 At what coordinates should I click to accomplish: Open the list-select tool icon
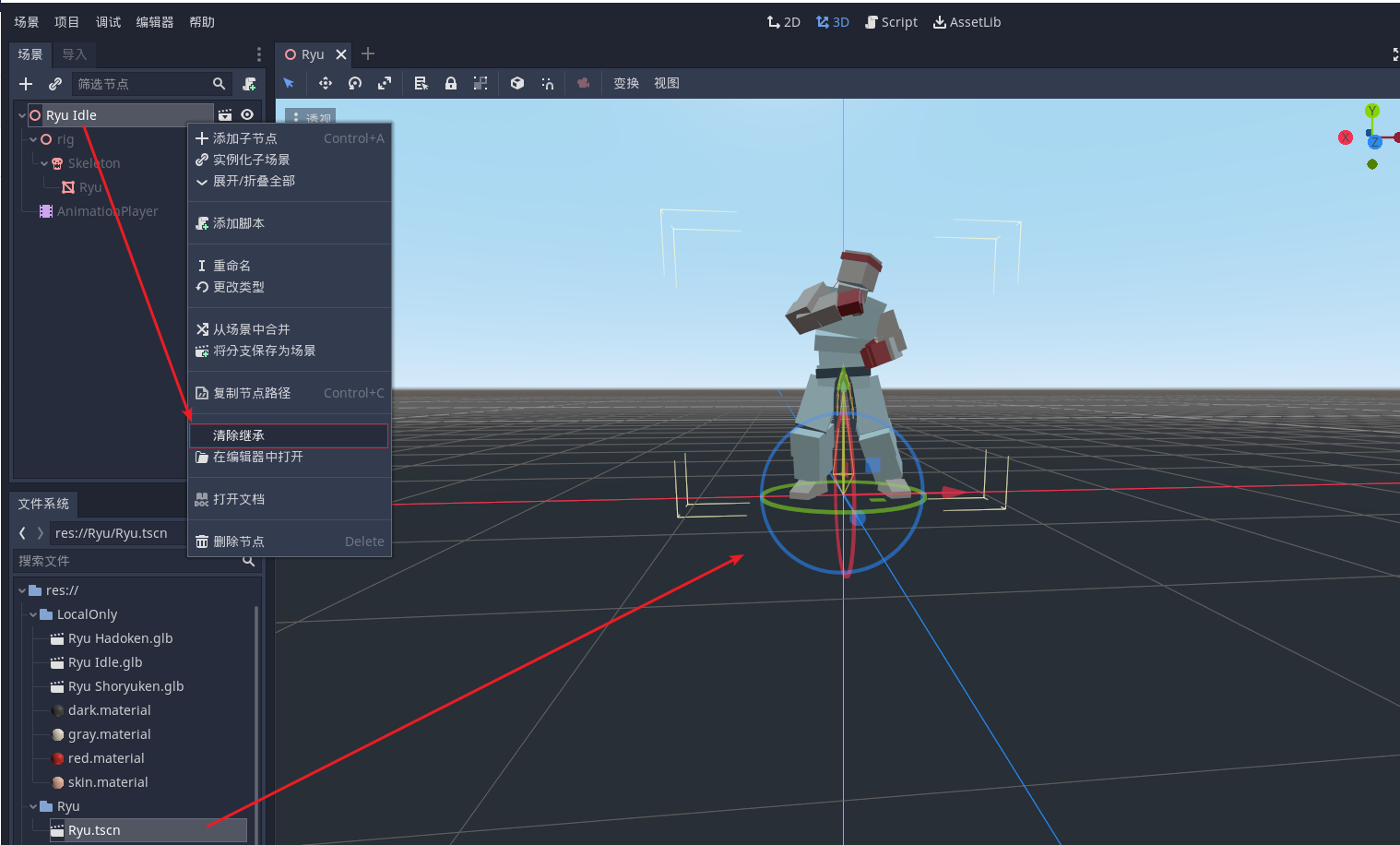[421, 83]
